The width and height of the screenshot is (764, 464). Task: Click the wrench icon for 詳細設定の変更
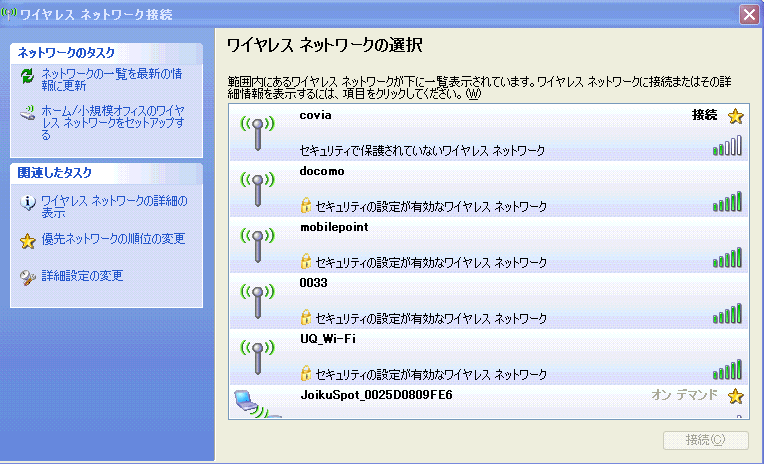click(27, 277)
